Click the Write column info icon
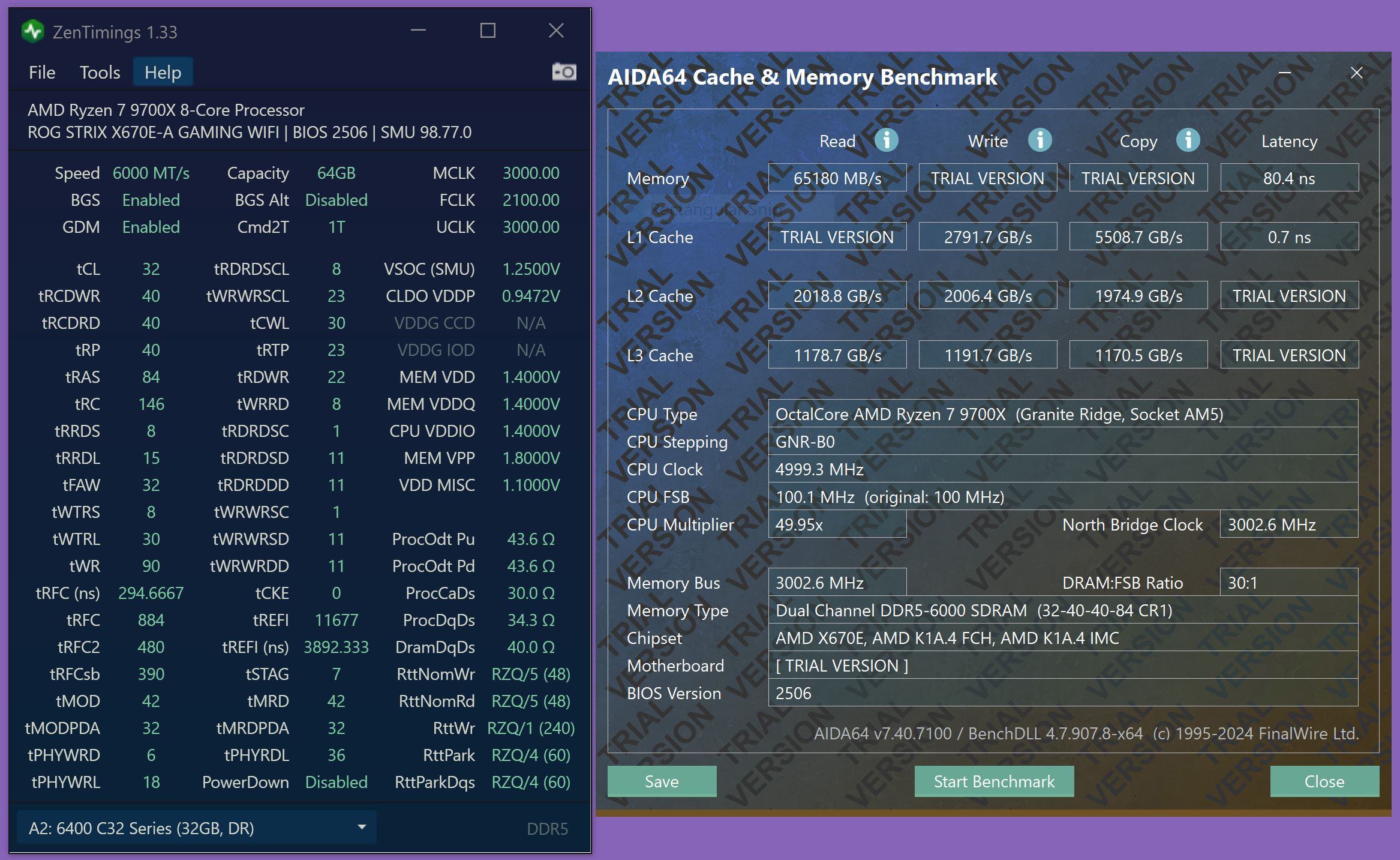Screen dimensions: 1400x860 (x=1040, y=140)
